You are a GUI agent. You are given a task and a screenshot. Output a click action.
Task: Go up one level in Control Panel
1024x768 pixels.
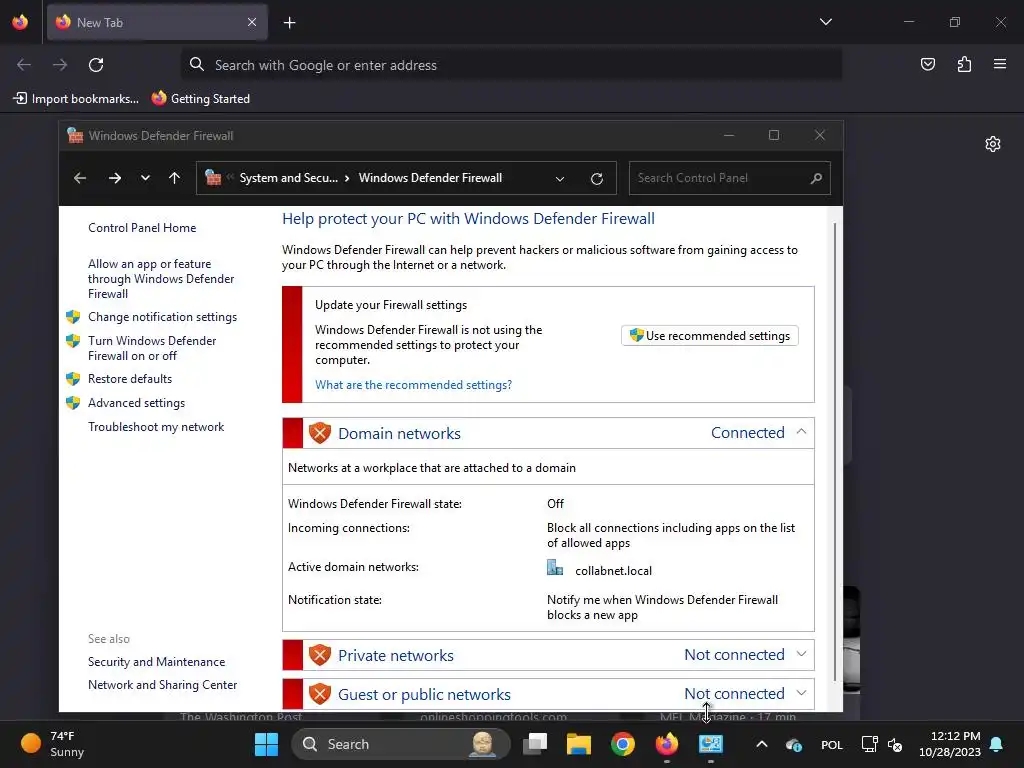(x=174, y=178)
